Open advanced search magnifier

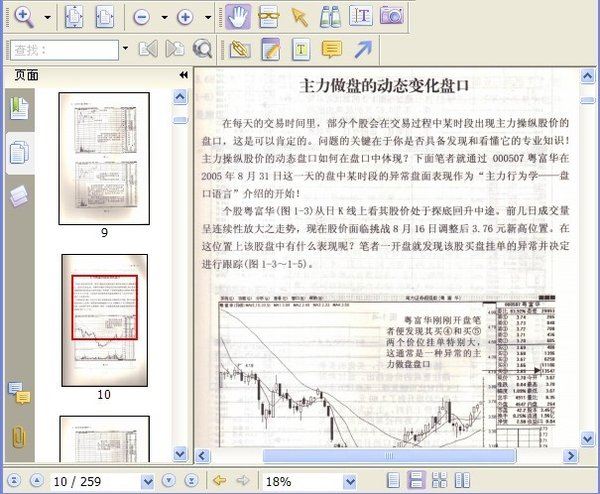pyautogui.click(x=202, y=49)
